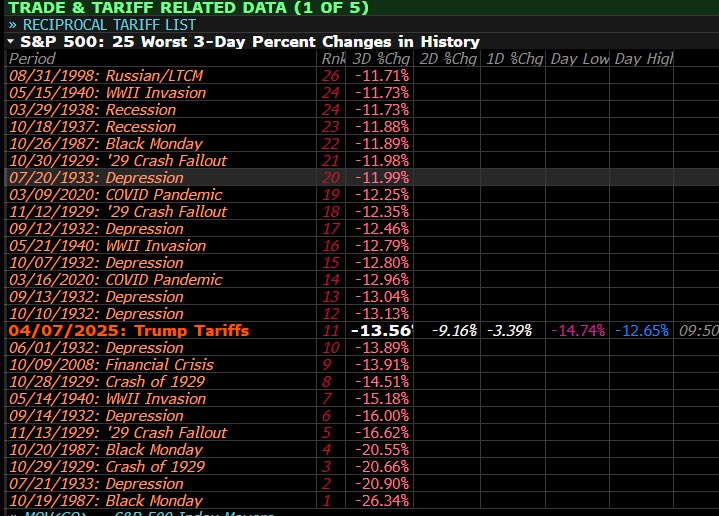Click the -12.25% COVID Pandemic value
The width and height of the screenshot is (719, 516).
click(382, 194)
